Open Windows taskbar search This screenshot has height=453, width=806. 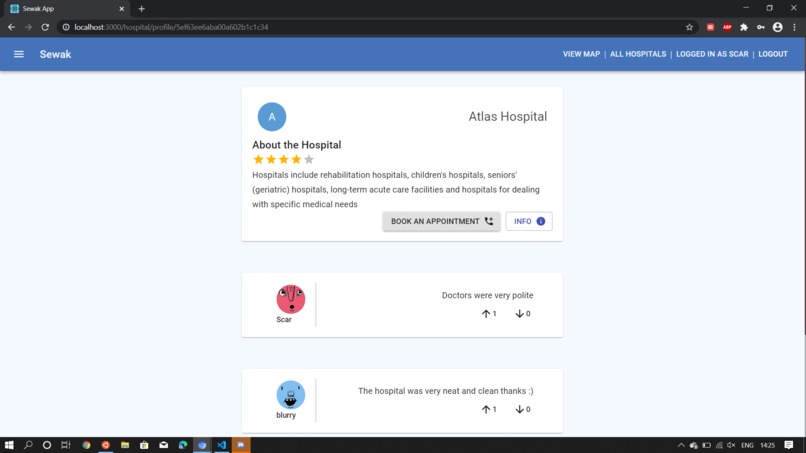[x=28, y=445]
